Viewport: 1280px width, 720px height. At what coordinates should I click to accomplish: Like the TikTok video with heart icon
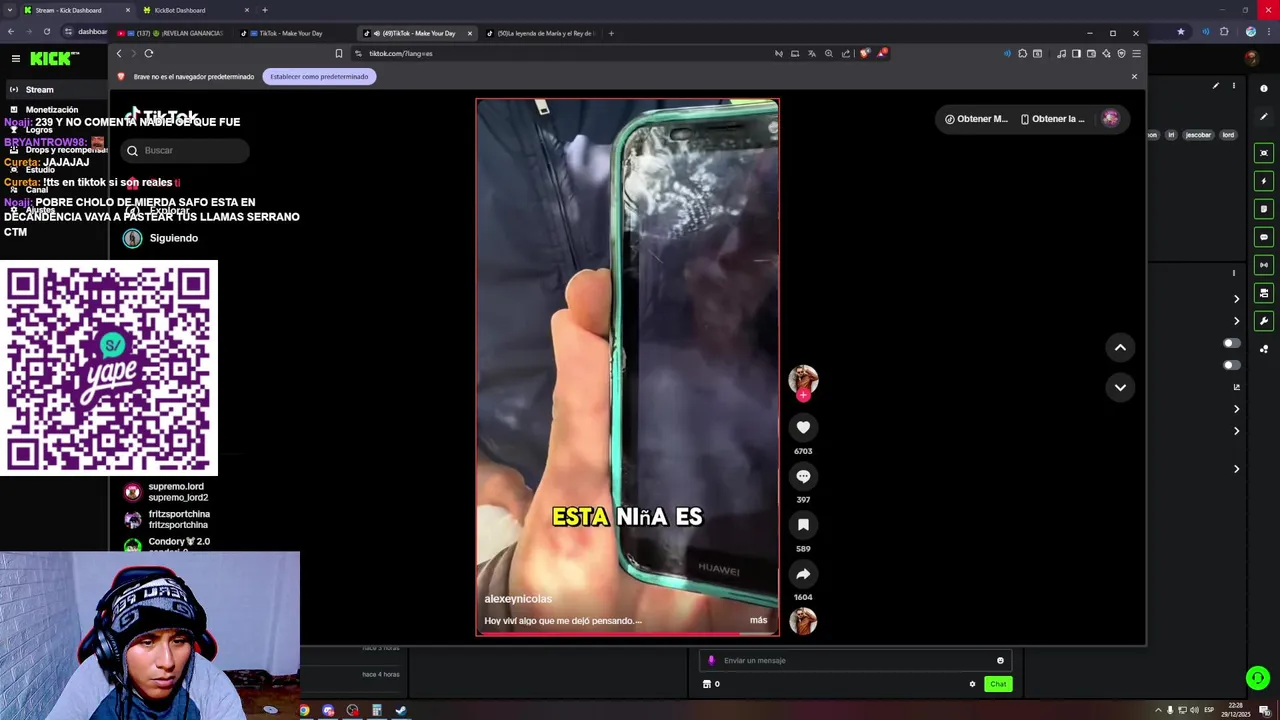click(803, 427)
